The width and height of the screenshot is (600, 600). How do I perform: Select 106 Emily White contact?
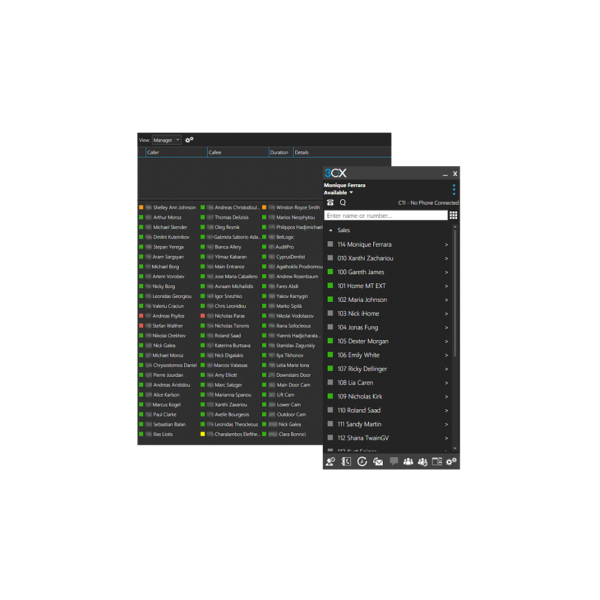click(388, 355)
